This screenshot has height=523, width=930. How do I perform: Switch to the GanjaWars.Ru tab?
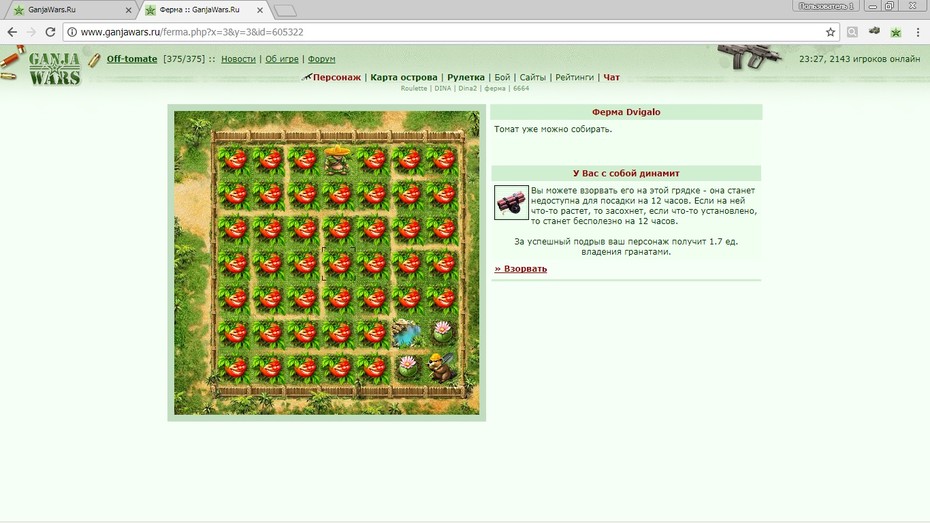click(x=70, y=9)
